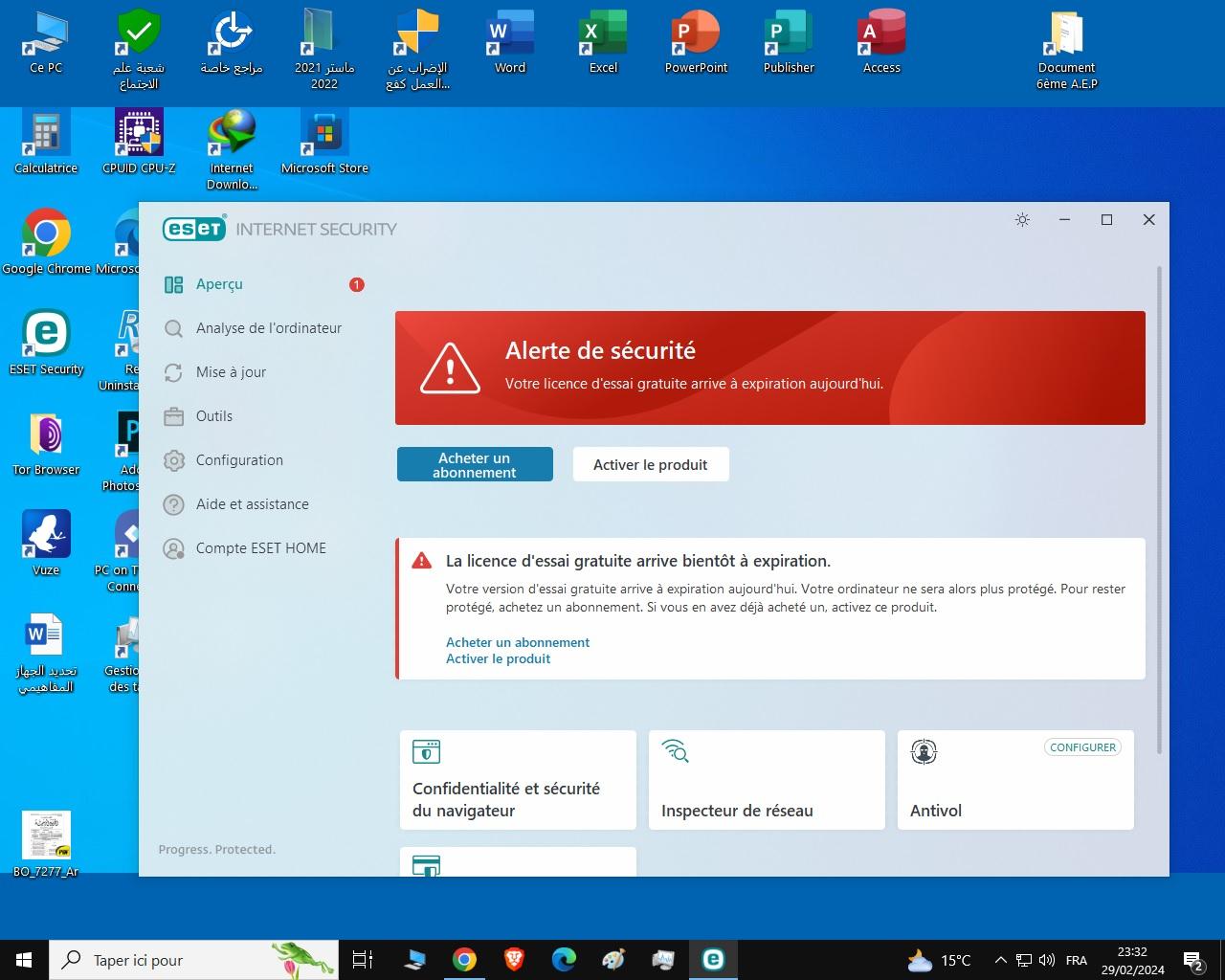Open the Antivol card
This screenshot has width=1225, height=980.
1015,780
